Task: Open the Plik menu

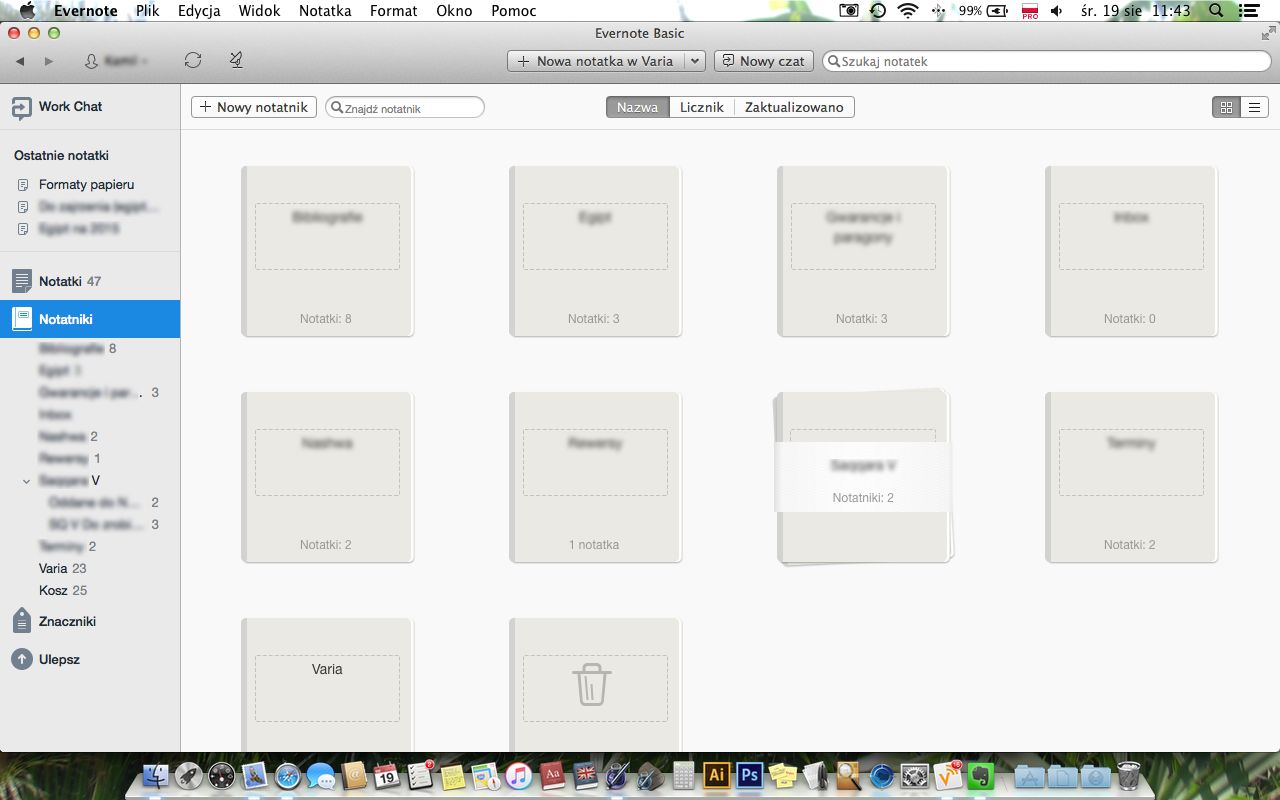Action: pyautogui.click(x=148, y=11)
